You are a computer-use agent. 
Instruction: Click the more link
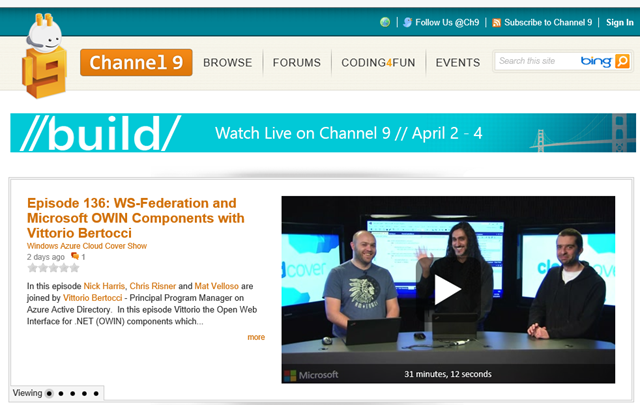[256, 337]
